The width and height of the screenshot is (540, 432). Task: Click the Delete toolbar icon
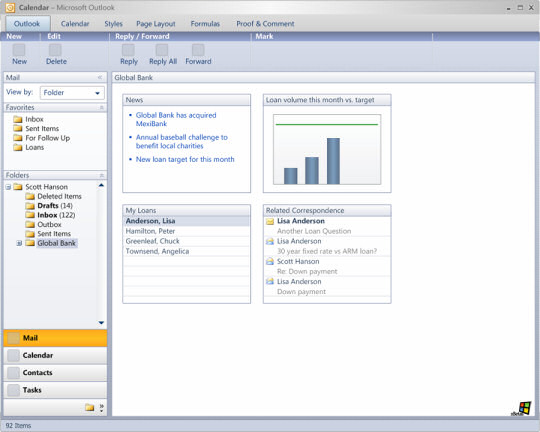pyautogui.click(x=55, y=50)
